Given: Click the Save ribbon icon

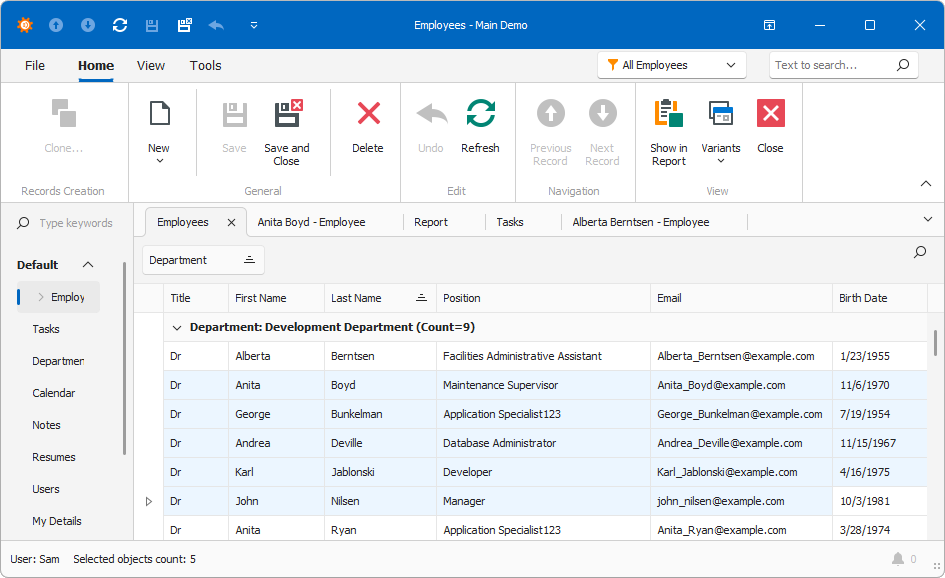Looking at the screenshot, I should (x=234, y=114).
